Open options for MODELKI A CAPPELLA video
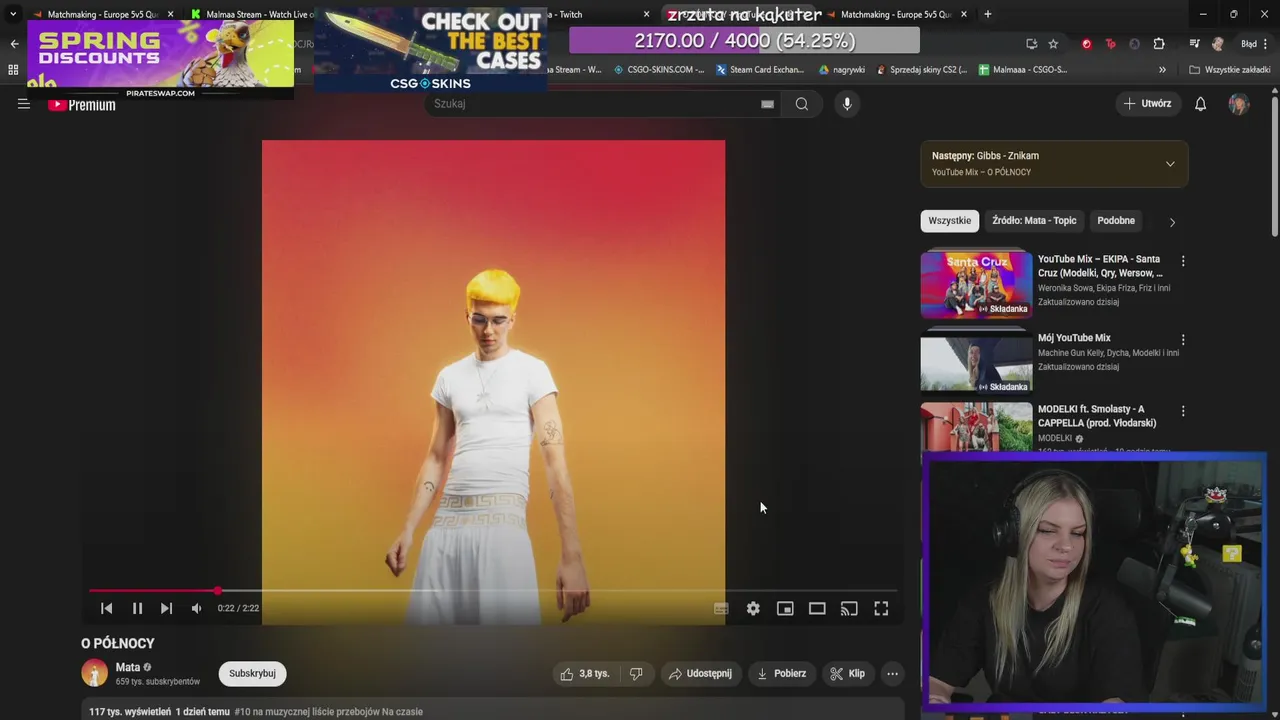Viewport: 1280px width, 720px height. (x=1183, y=411)
